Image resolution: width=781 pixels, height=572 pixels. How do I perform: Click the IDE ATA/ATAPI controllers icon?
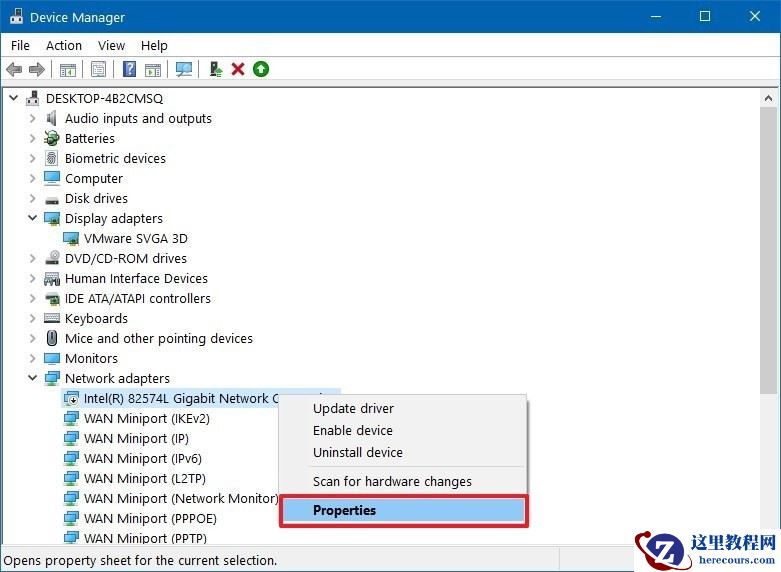(52, 299)
